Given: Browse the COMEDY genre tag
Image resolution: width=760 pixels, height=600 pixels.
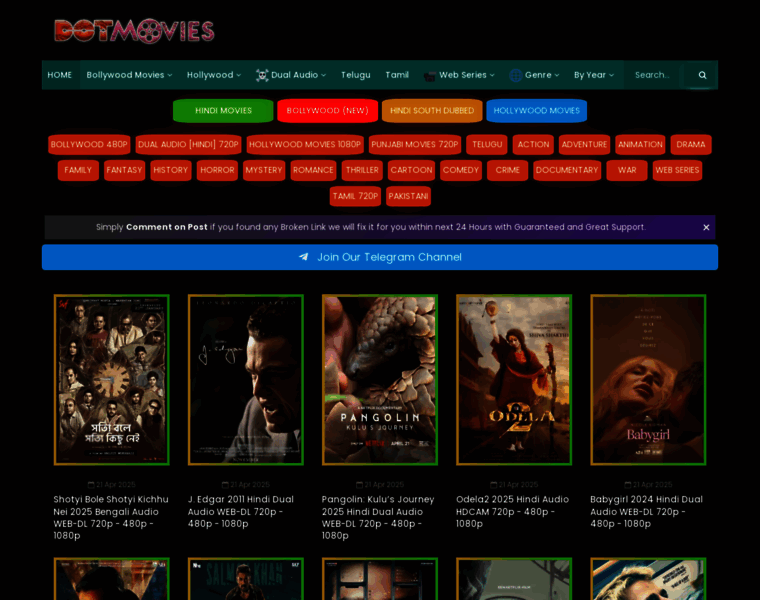Looking at the screenshot, I should [460, 170].
